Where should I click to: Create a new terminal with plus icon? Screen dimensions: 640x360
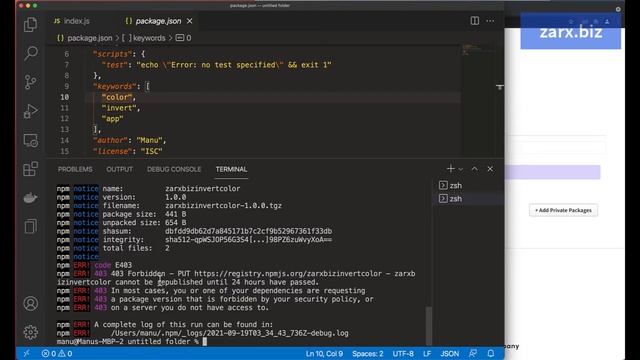[x=451, y=169]
